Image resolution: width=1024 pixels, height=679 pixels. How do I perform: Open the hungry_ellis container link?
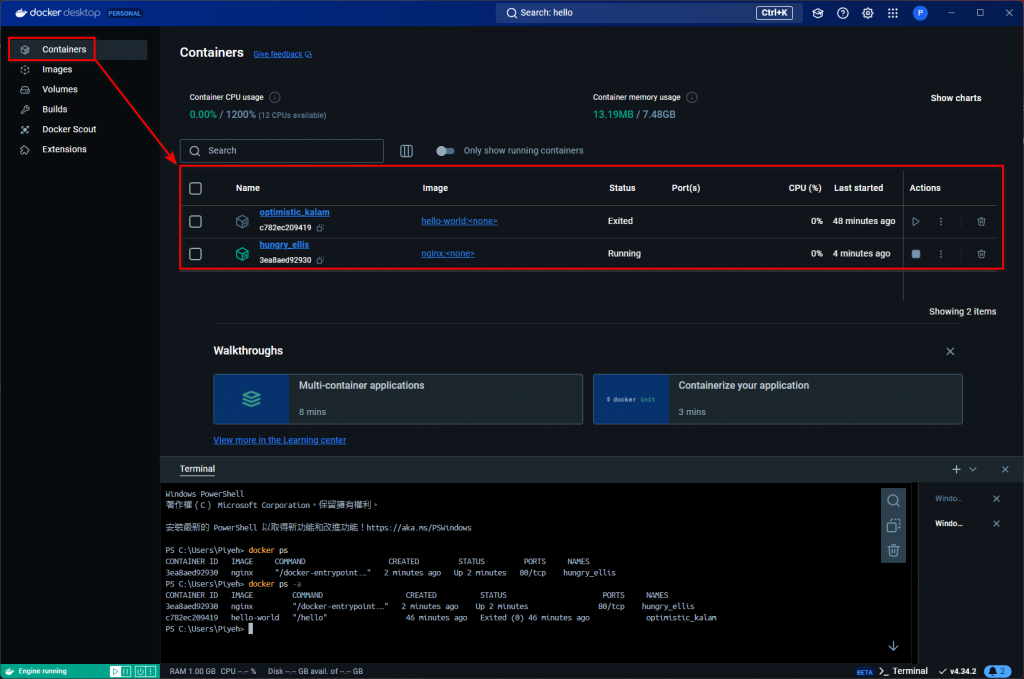coord(284,245)
